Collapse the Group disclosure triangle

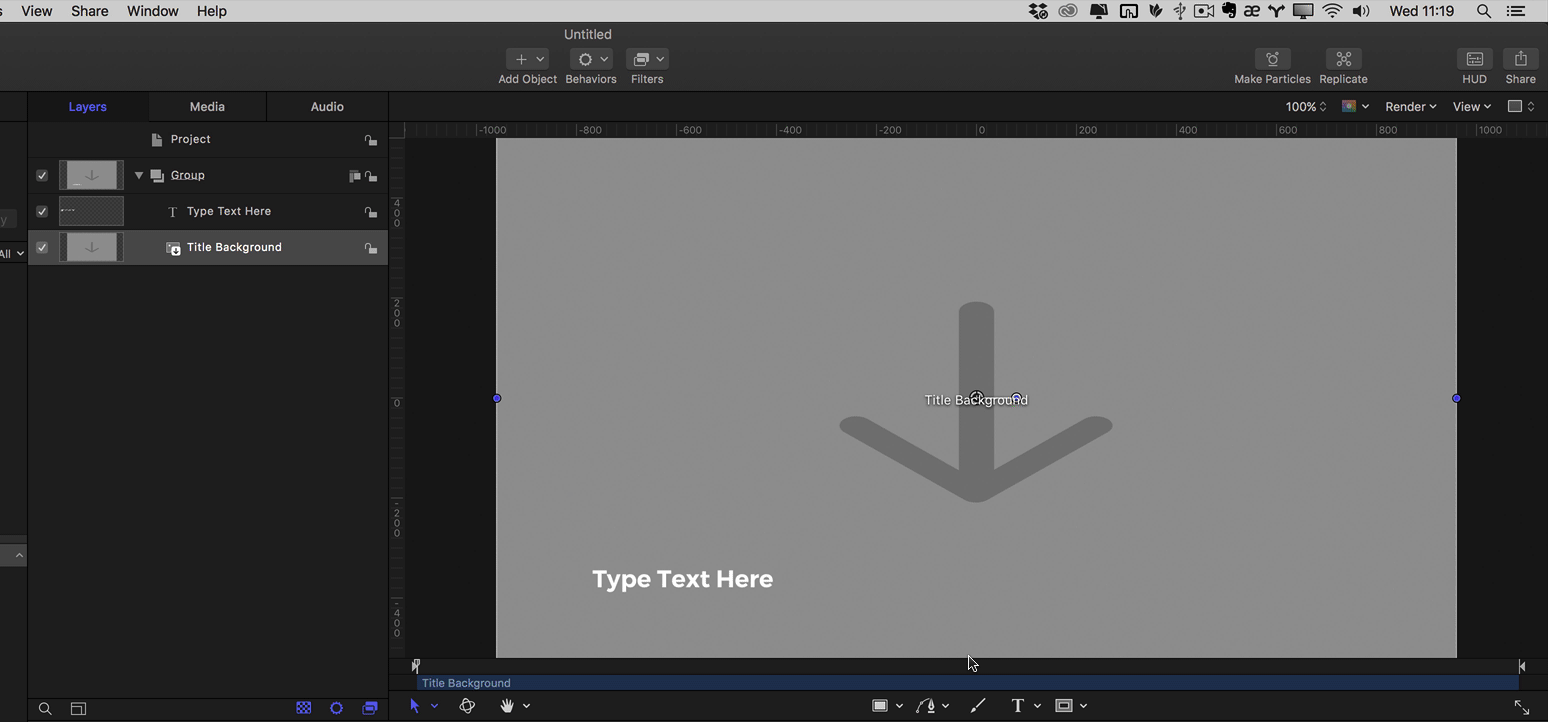[139, 175]
